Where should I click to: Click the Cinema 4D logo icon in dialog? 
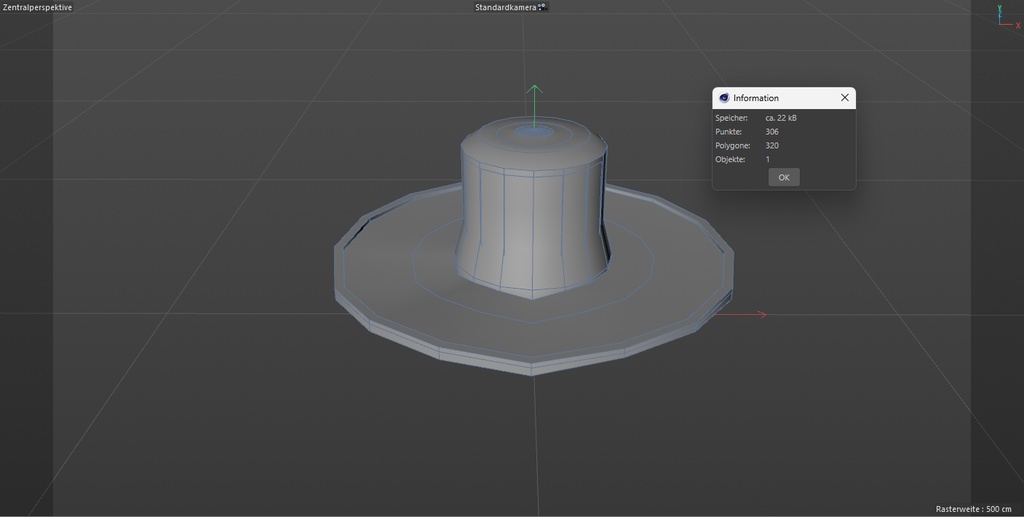(x=724, y=98)
